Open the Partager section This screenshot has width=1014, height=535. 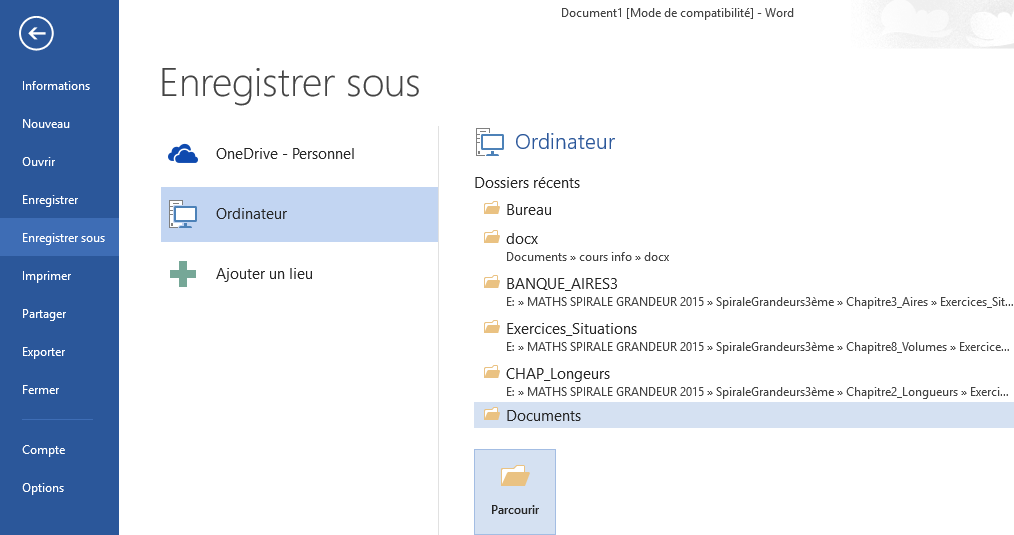44,314
